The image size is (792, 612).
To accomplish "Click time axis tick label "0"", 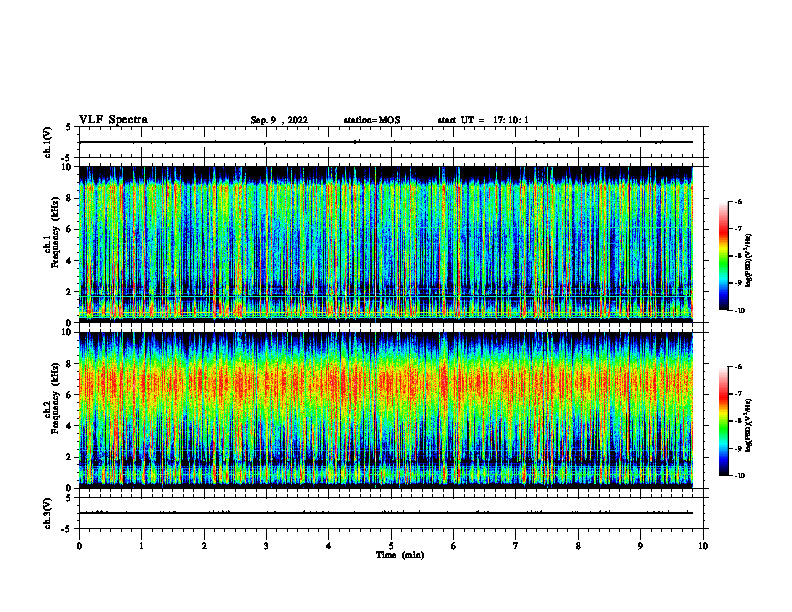I will coord(79,546).
